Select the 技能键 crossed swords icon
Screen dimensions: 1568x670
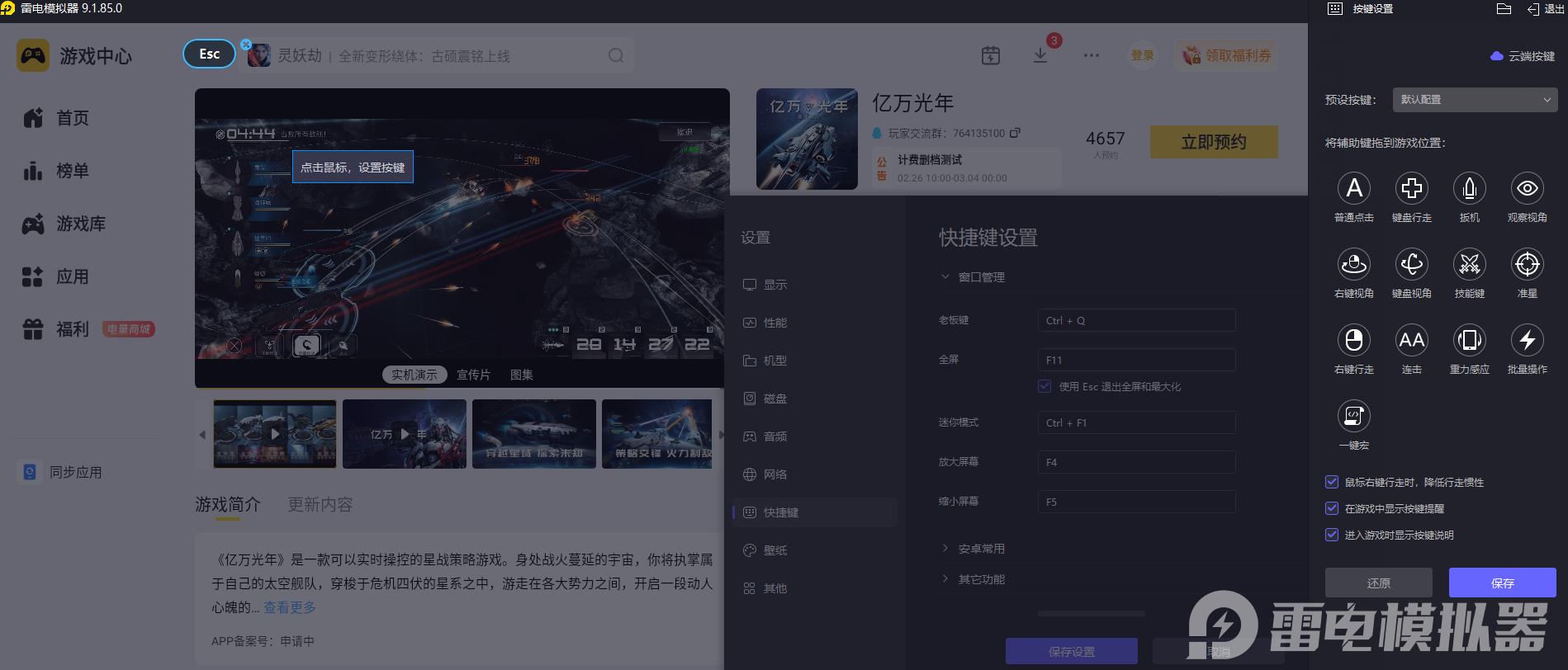click(x=1469, y=265)
